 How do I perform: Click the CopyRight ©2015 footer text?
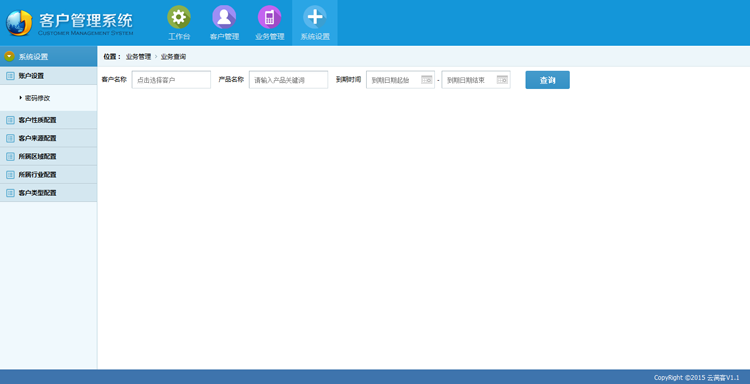pos(696,377)
